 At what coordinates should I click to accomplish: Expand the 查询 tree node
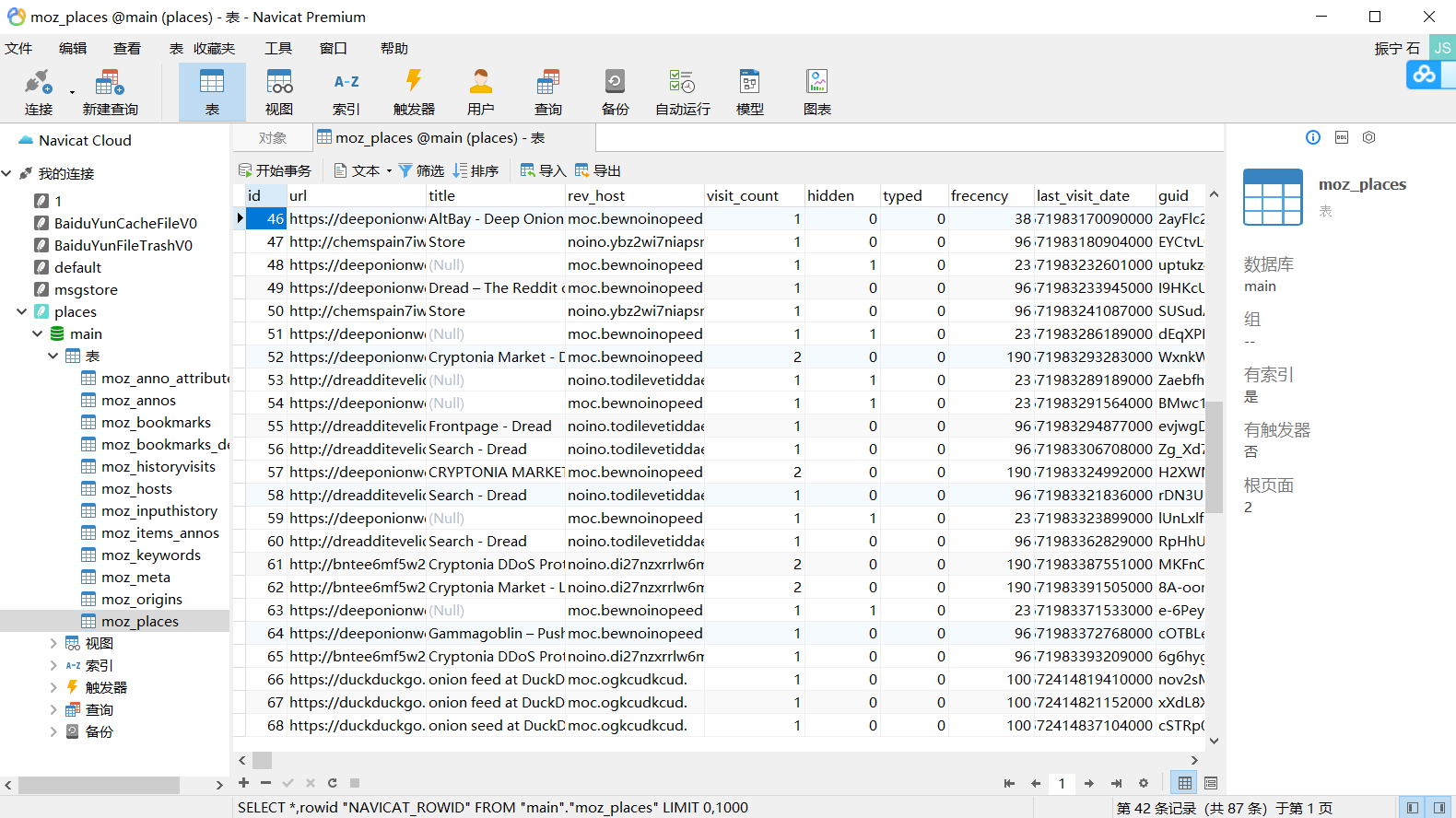[x=53, y=709]
